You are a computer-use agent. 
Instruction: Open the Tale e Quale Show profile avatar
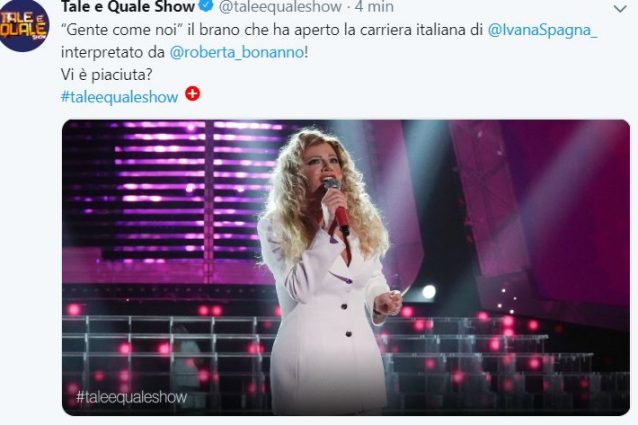(x=24, y=25)
